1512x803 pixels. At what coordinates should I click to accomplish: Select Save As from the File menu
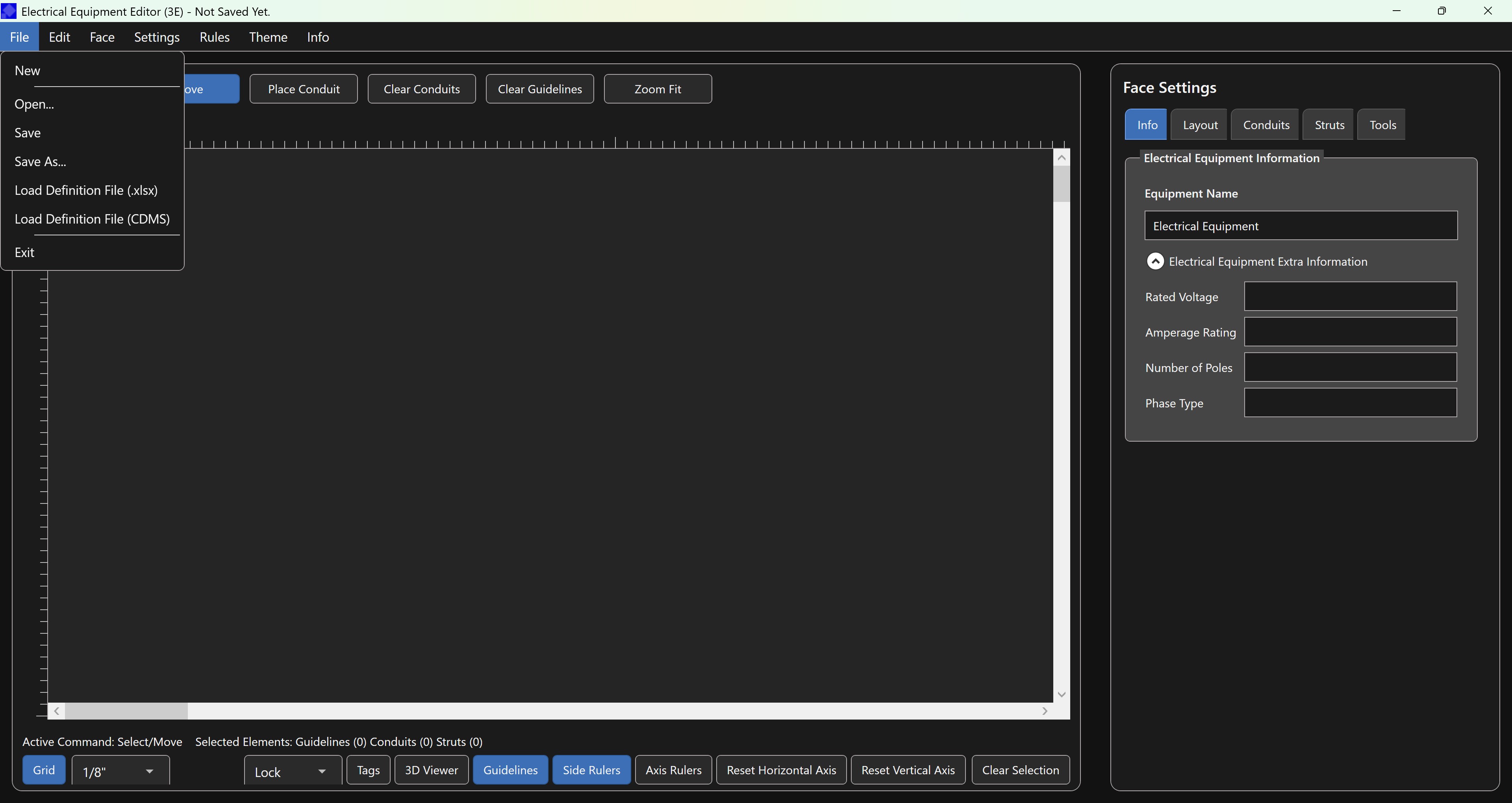click(x=40, y=161)
